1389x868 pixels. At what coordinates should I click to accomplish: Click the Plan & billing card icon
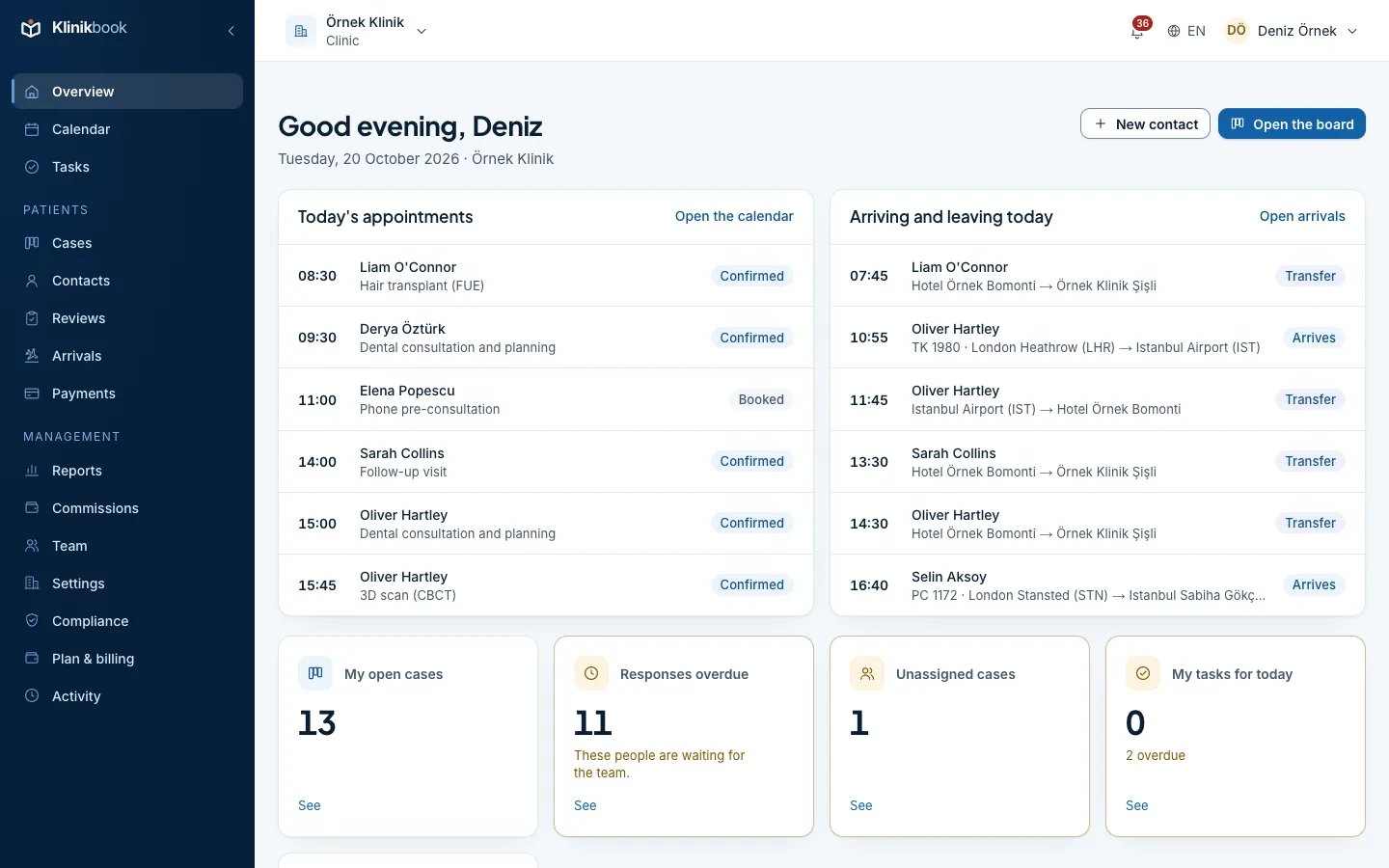[32, 659]
